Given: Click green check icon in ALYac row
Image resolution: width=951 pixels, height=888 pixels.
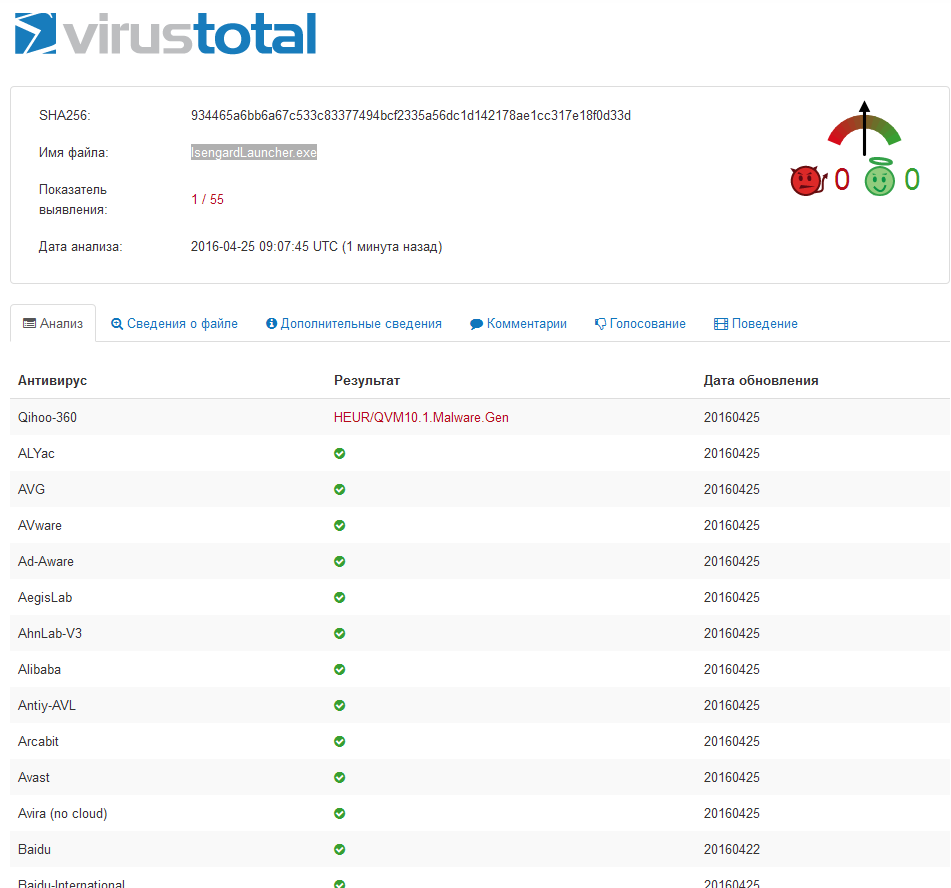Looking at the screenshot, I should (x=340, y=453).
